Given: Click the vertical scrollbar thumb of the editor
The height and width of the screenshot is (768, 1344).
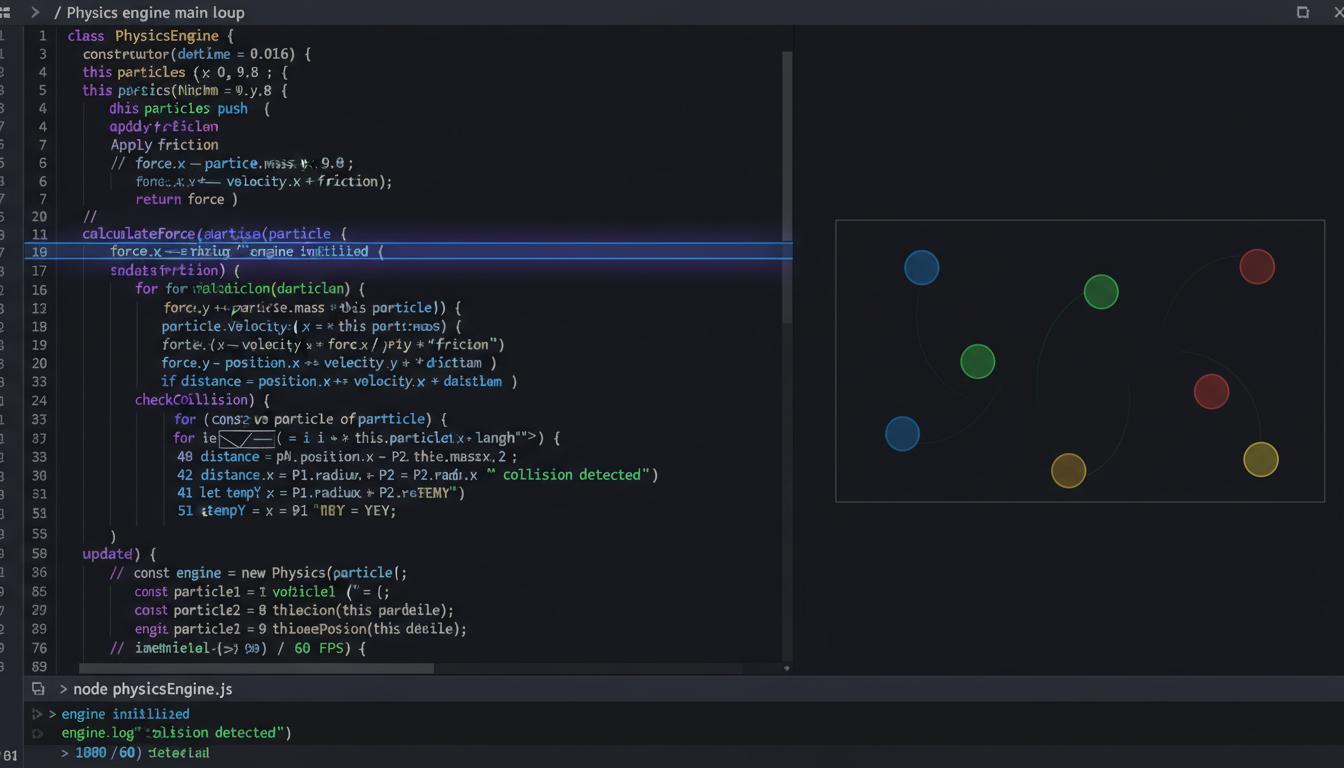Looking at the screenshot, I should click(787, 185).
